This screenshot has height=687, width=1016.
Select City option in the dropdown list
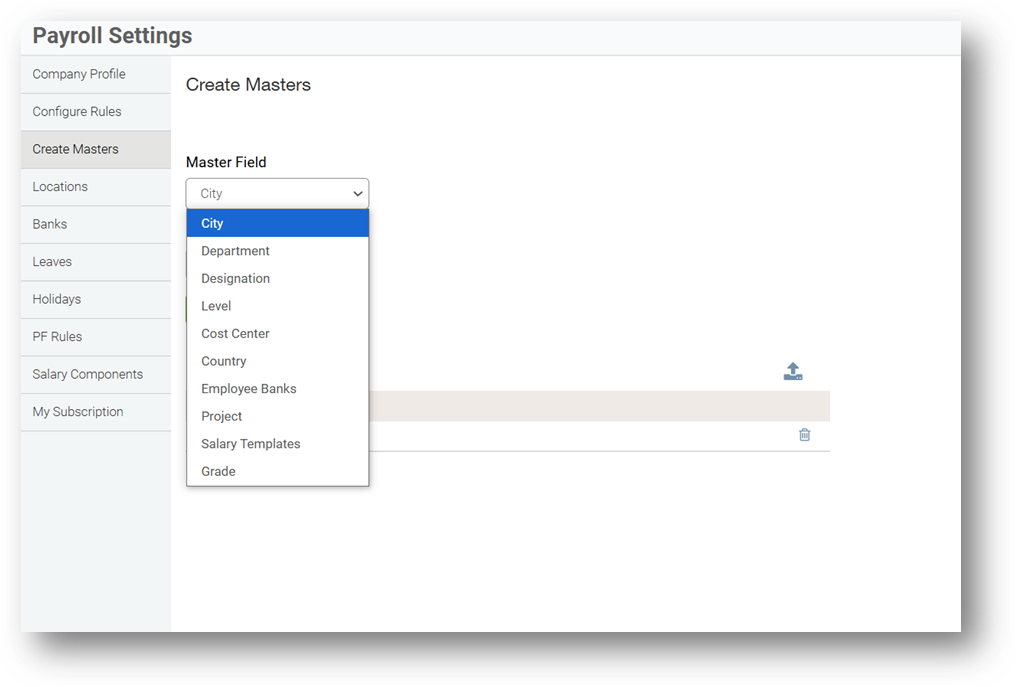pos(277,223)
